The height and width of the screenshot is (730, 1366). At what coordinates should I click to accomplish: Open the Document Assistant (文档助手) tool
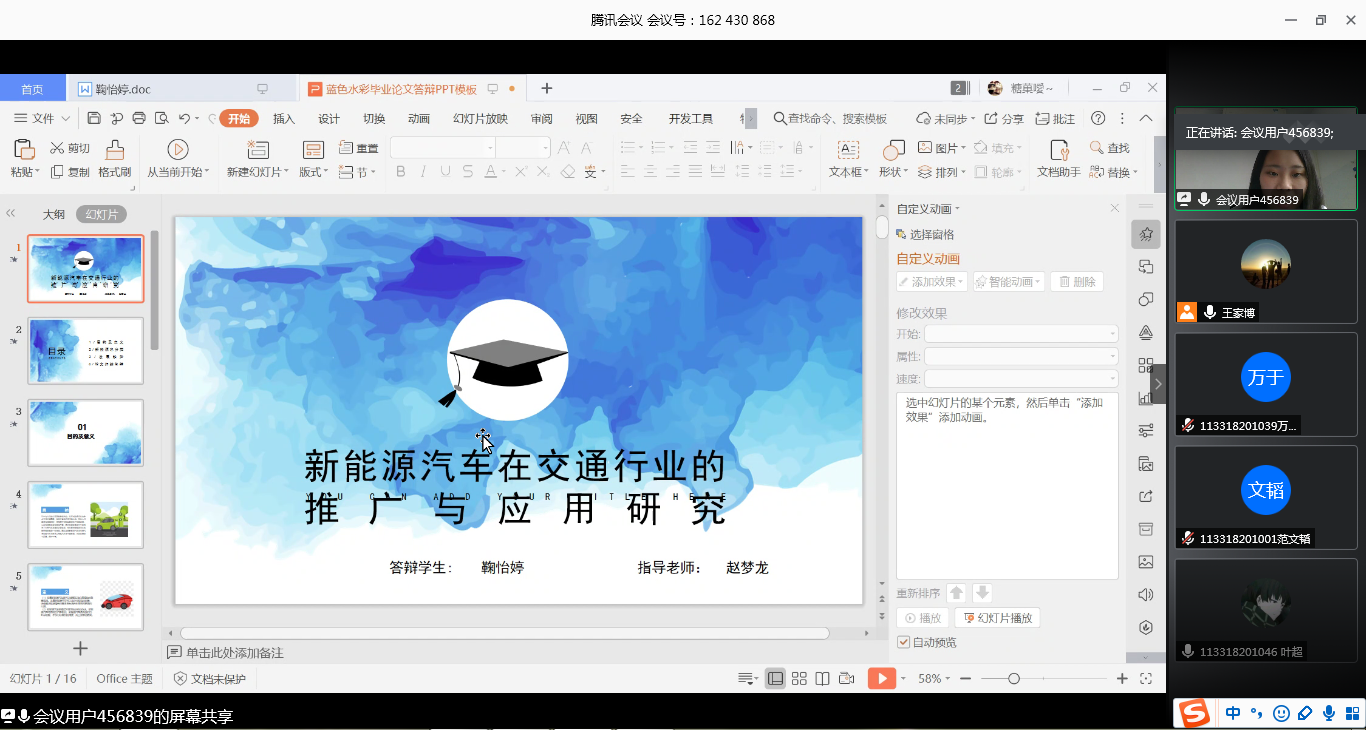pos(1059,150)
